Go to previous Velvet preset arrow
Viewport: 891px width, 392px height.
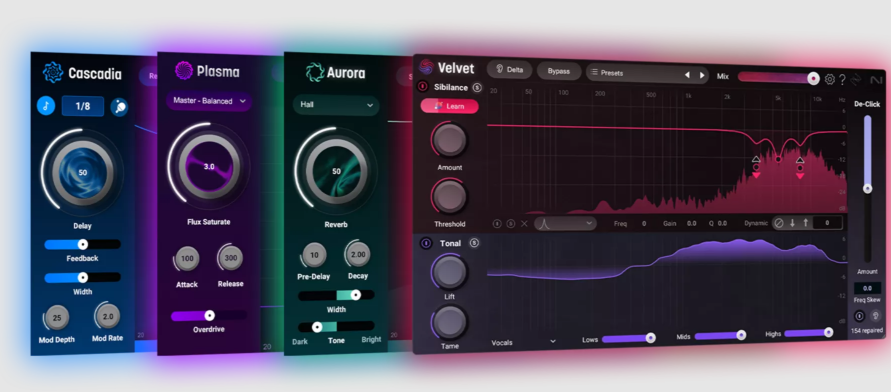point(687,75)
